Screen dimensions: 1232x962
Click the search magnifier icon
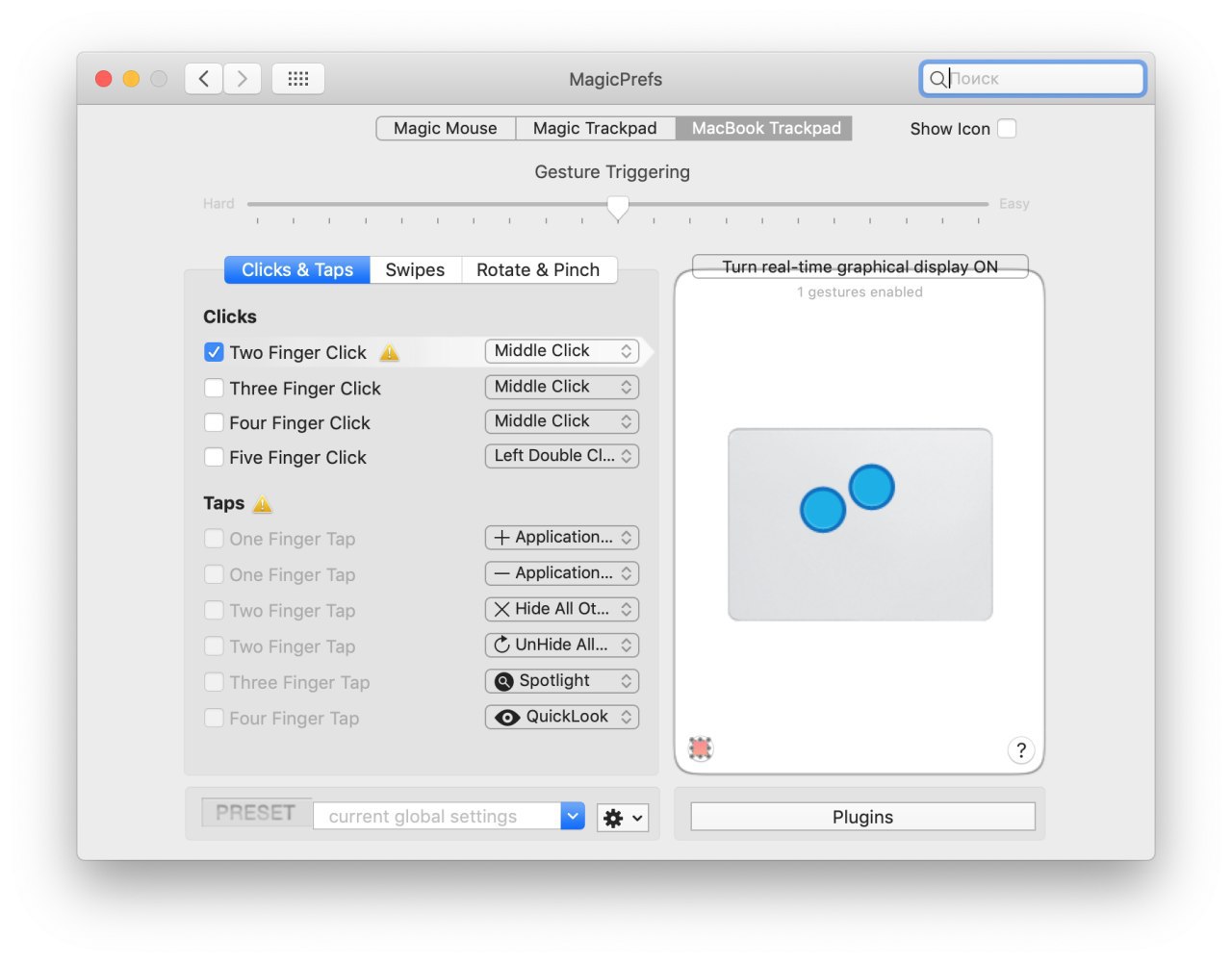pos(937,79)
